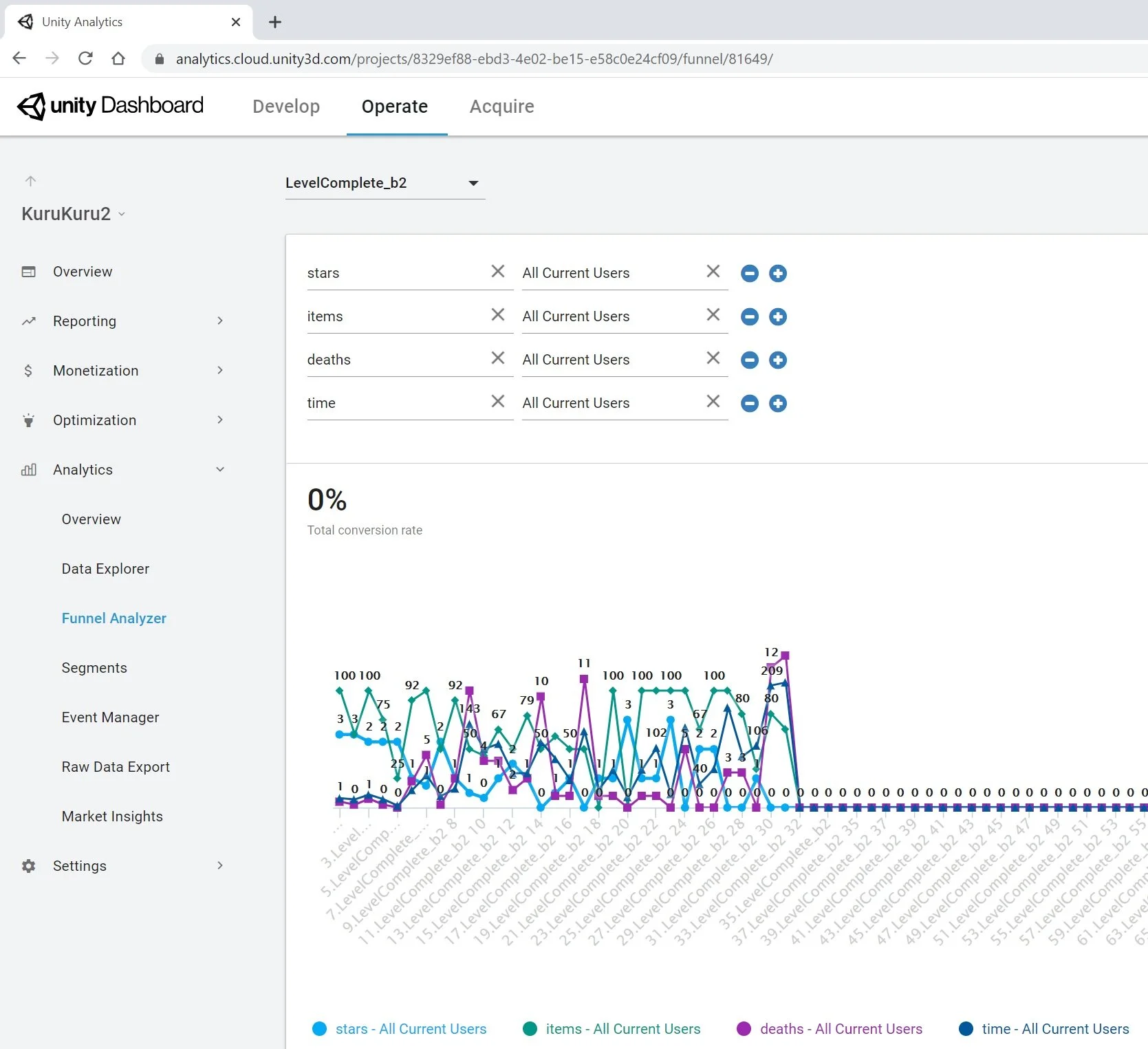Viewport: 1148px width, 1049px height.
Task: Switch to the Acquire tab
Action: pos(501,107)
